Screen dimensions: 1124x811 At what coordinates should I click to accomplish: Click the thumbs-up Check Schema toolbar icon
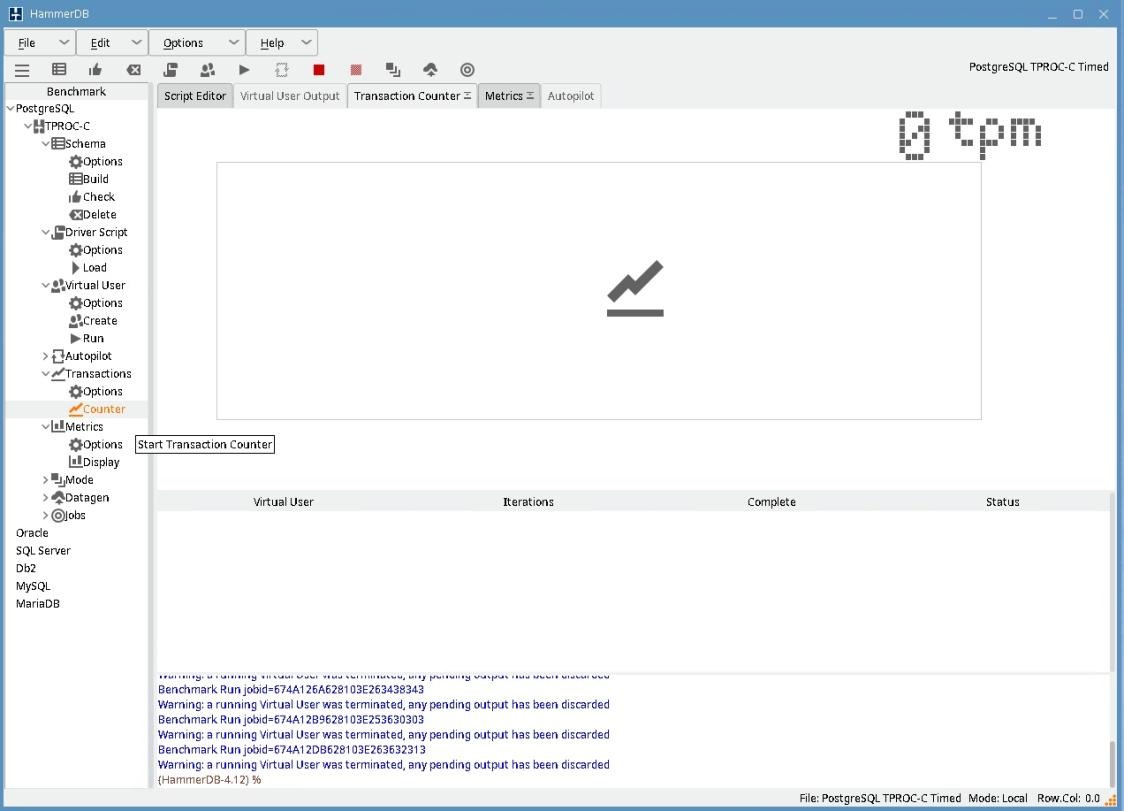click(x=96, y=70)
